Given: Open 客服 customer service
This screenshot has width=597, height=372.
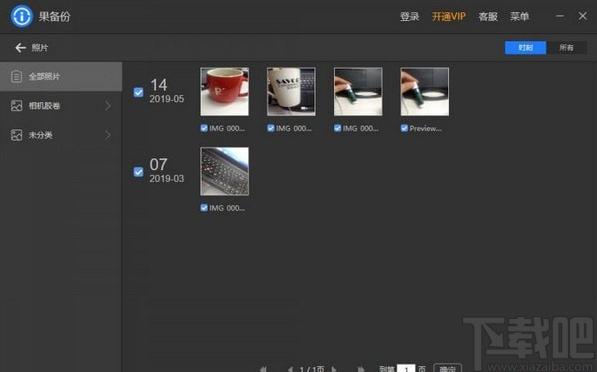Looking at the screenshot, I should [x=488, y=16].
